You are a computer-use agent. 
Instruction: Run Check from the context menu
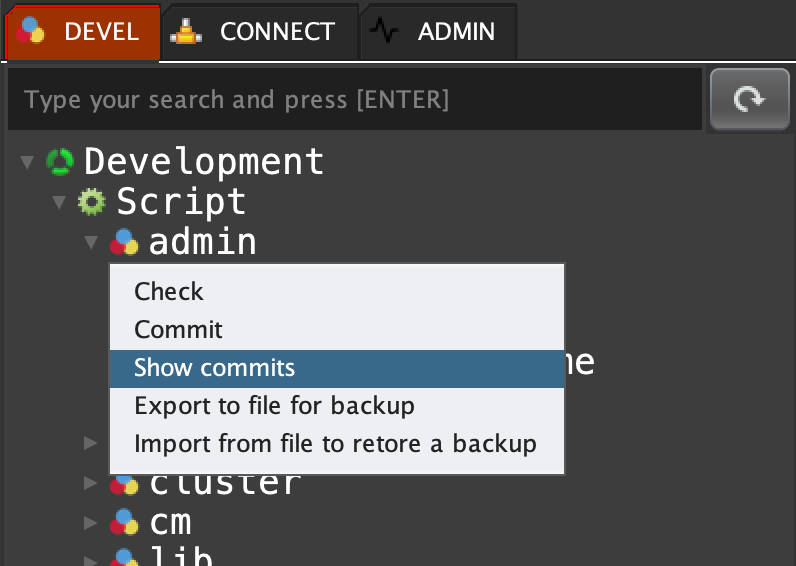click(169, 292)
